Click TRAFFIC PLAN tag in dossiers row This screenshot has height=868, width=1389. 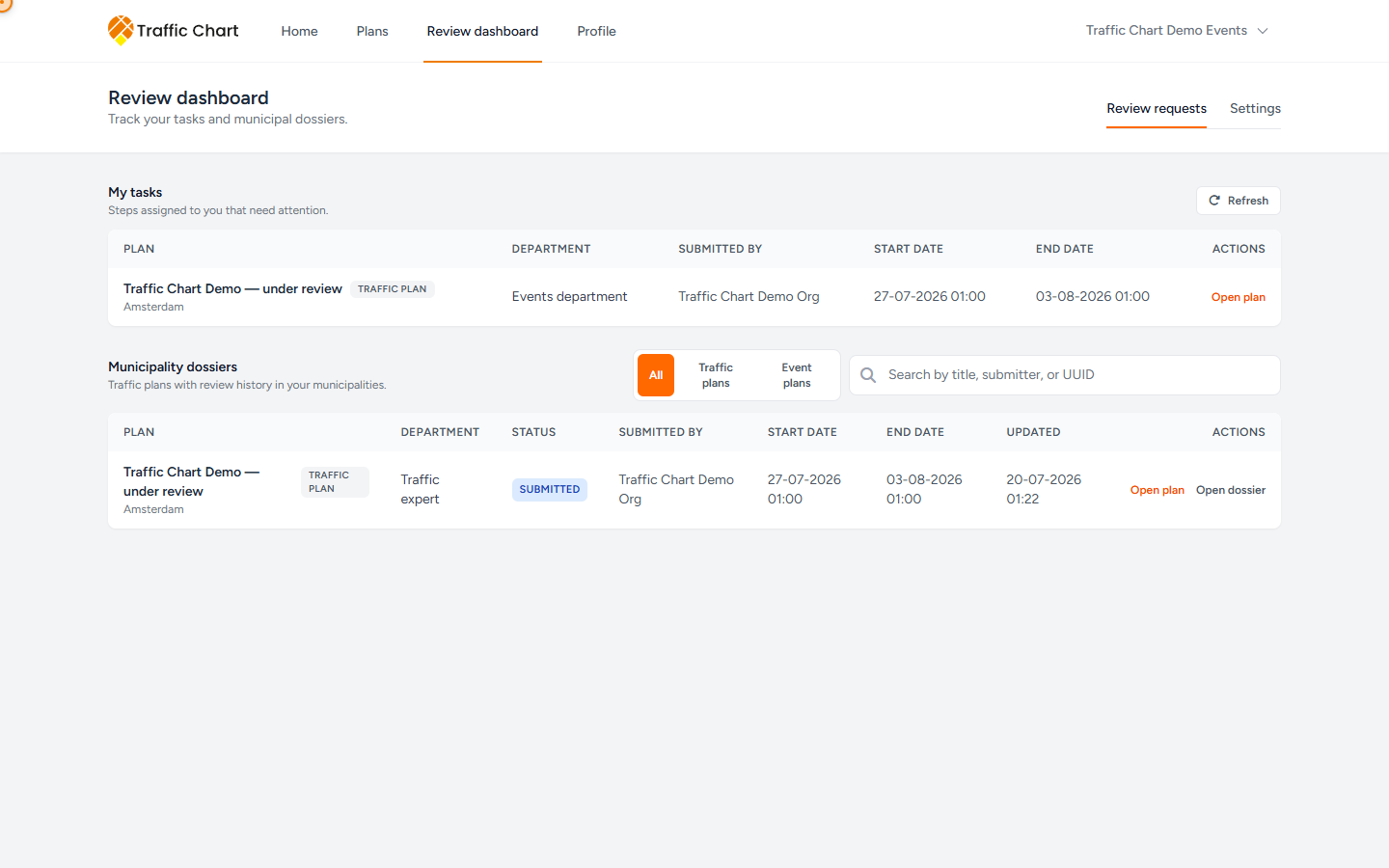pyautogui.click(x=335, y=482)
